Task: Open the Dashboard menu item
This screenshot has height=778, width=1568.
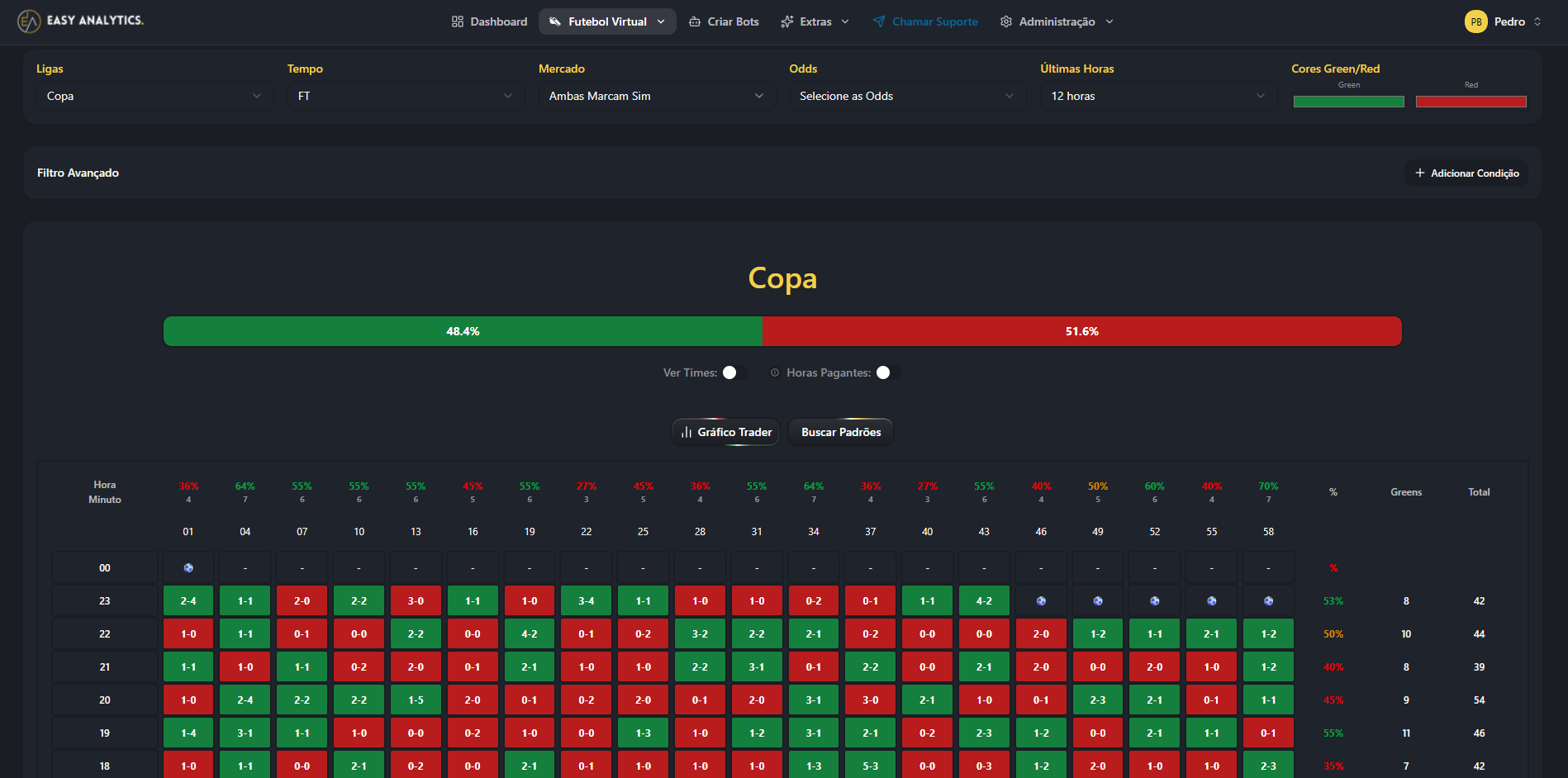Action: coord(489,21)
